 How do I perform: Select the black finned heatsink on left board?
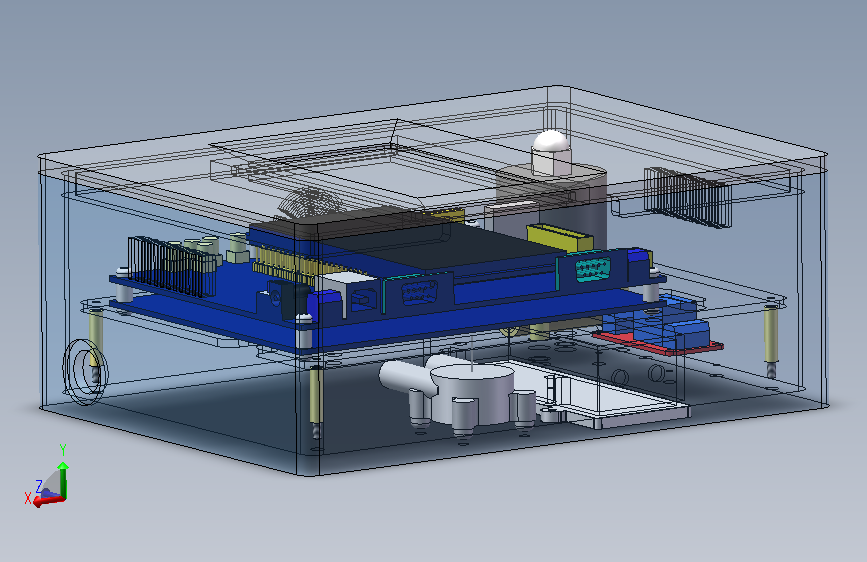click(171, 266)
